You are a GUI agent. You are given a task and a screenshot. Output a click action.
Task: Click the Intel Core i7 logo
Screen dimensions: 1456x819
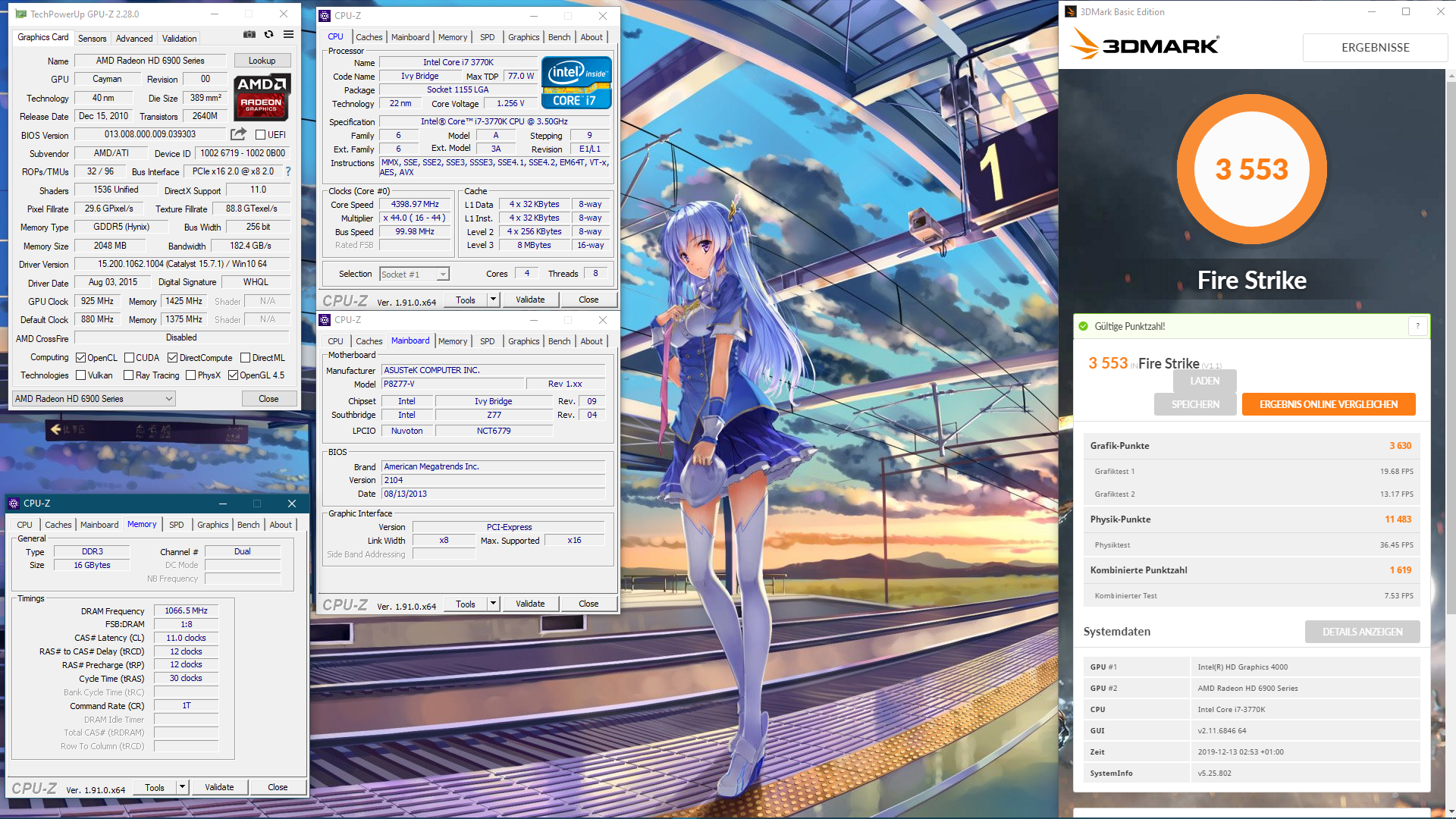[x=576, y=83]
